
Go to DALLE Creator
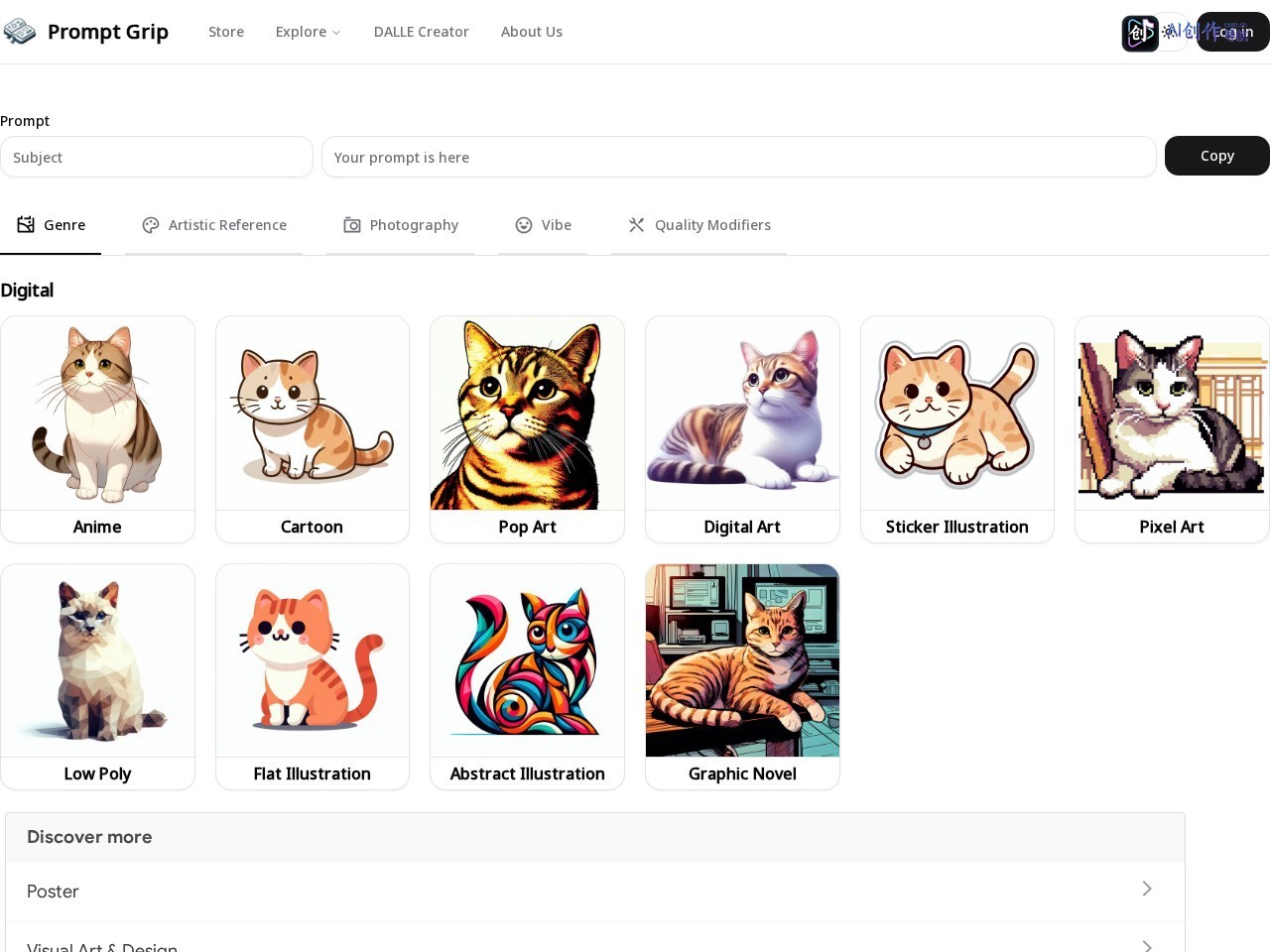pos(421,32)
